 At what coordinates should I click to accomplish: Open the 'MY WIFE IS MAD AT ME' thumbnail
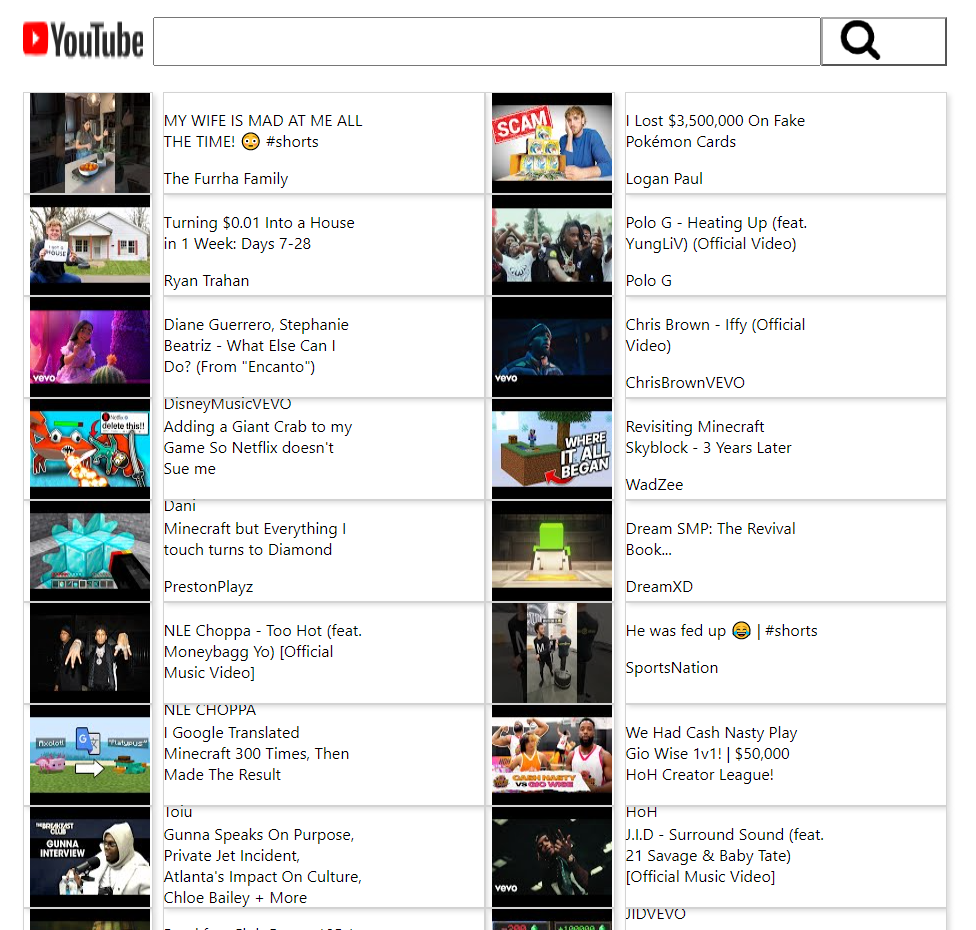pos(90,143)
